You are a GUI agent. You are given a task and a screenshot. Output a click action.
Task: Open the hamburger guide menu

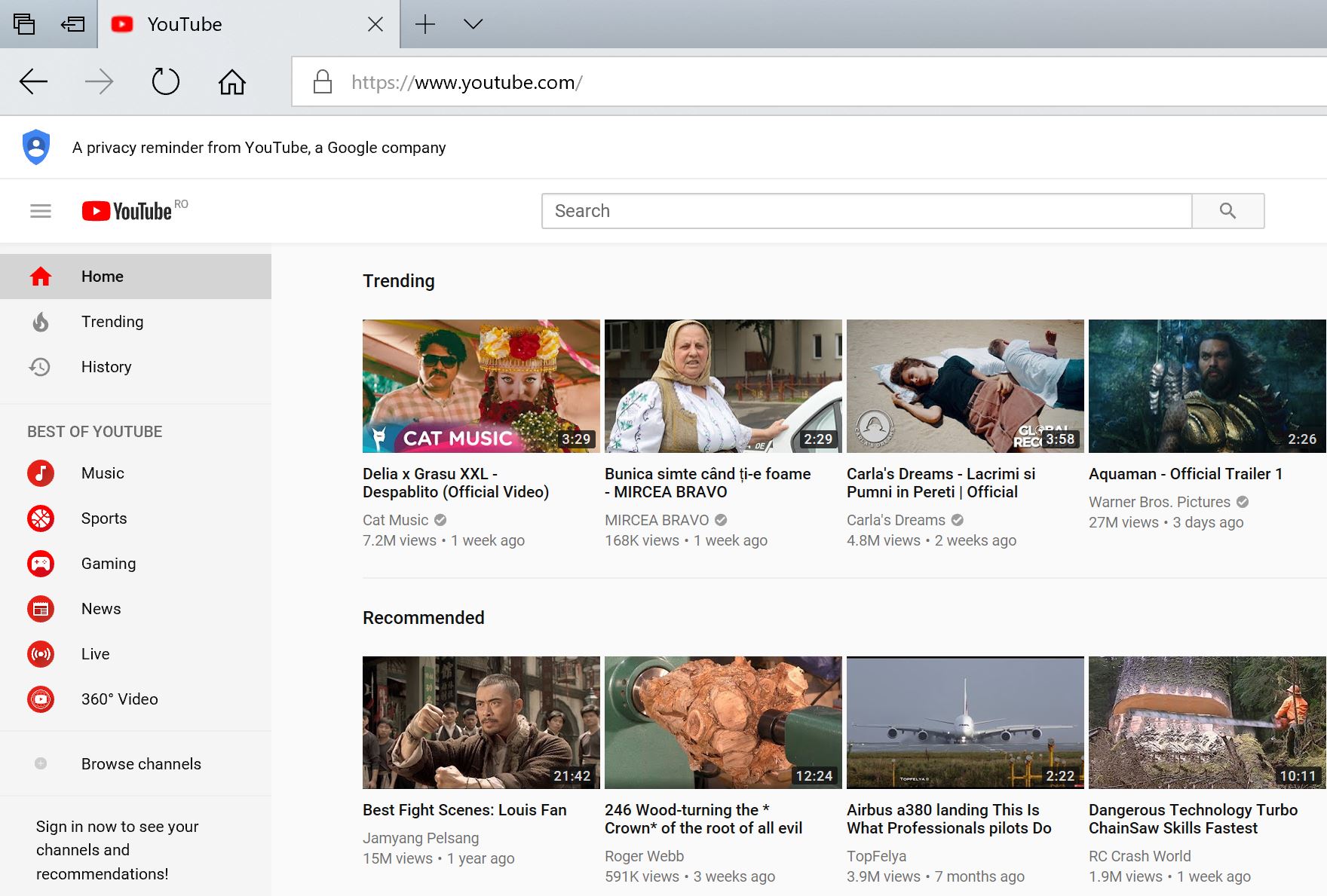click(x=41, y=211)
